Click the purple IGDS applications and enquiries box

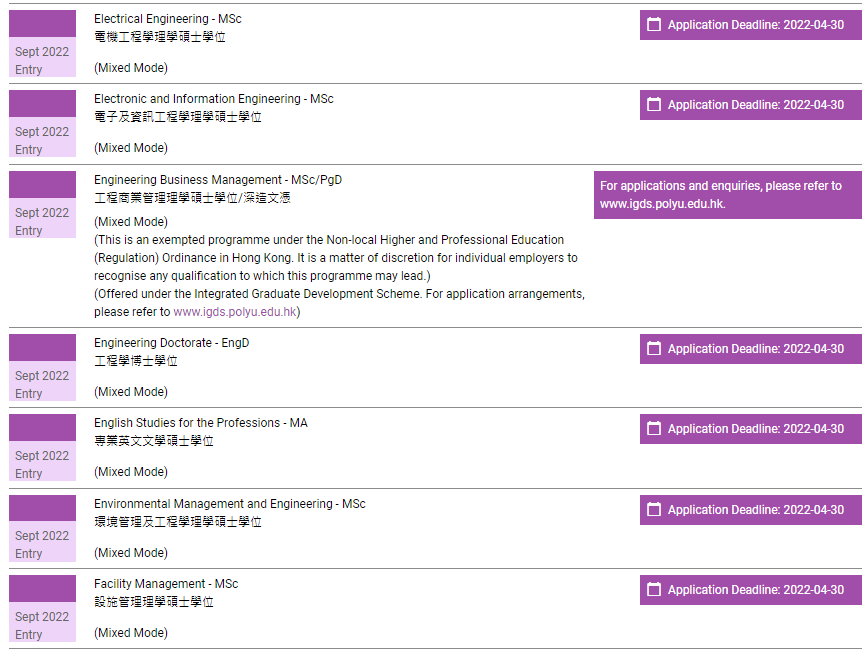coord(727,194)
